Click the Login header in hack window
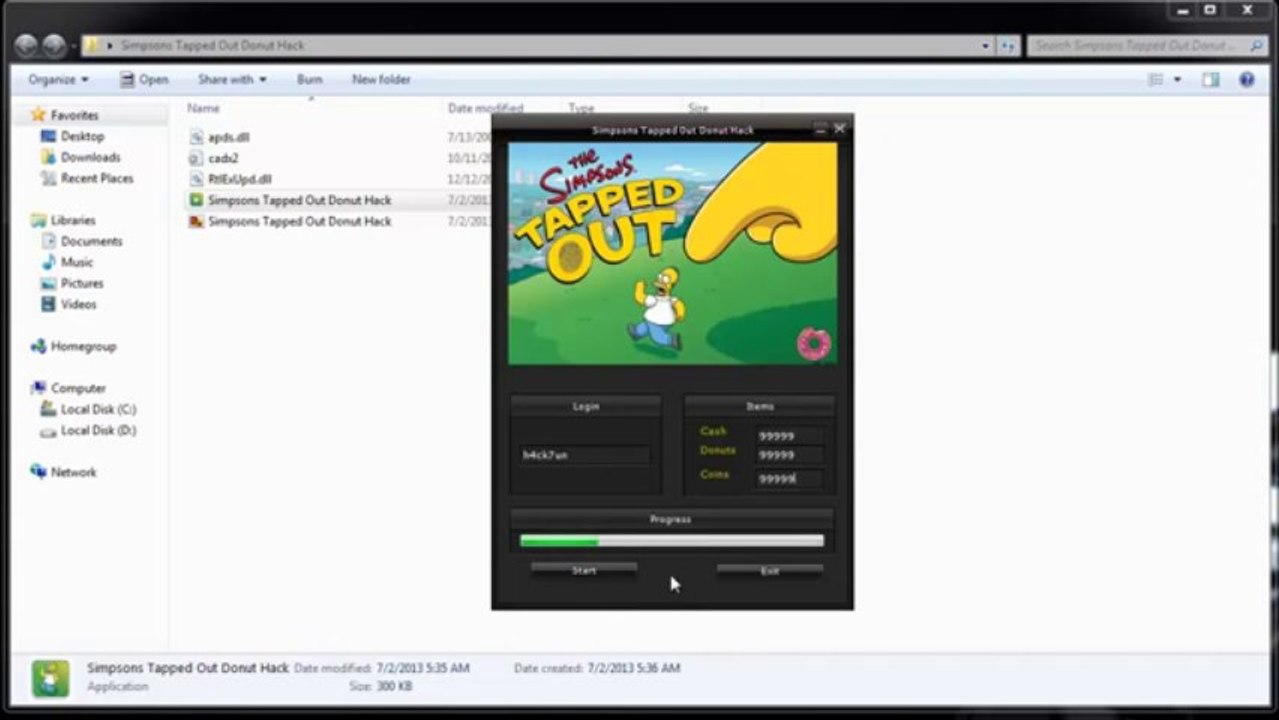 click(x=586, y=406)
